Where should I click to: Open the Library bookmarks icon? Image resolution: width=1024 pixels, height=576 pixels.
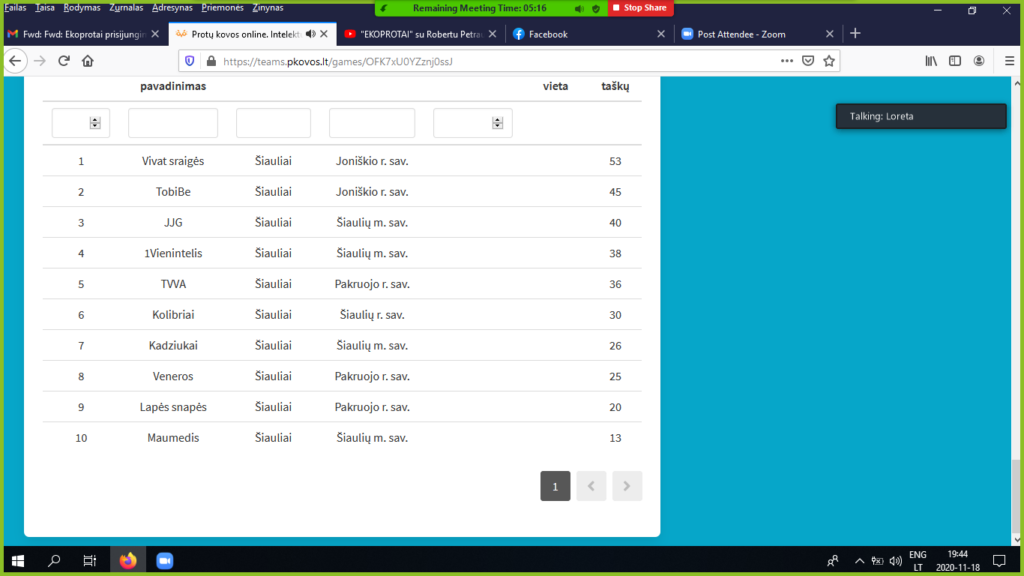click(931, 61)
